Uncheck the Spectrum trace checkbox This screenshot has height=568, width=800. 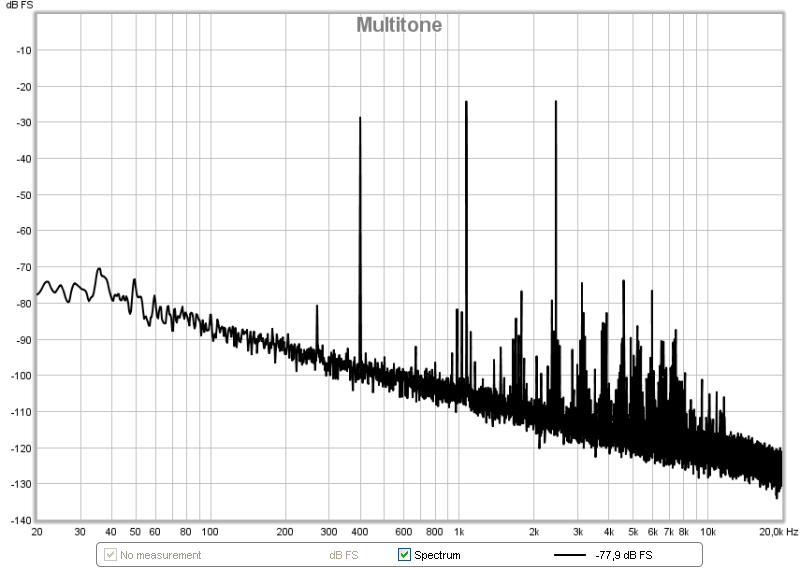[404, 554]
